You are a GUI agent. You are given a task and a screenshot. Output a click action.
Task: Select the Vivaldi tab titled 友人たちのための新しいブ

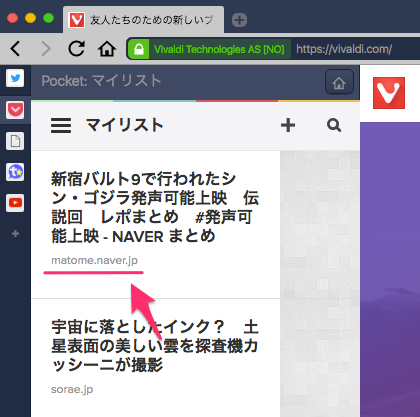click(x=143, y=20)
